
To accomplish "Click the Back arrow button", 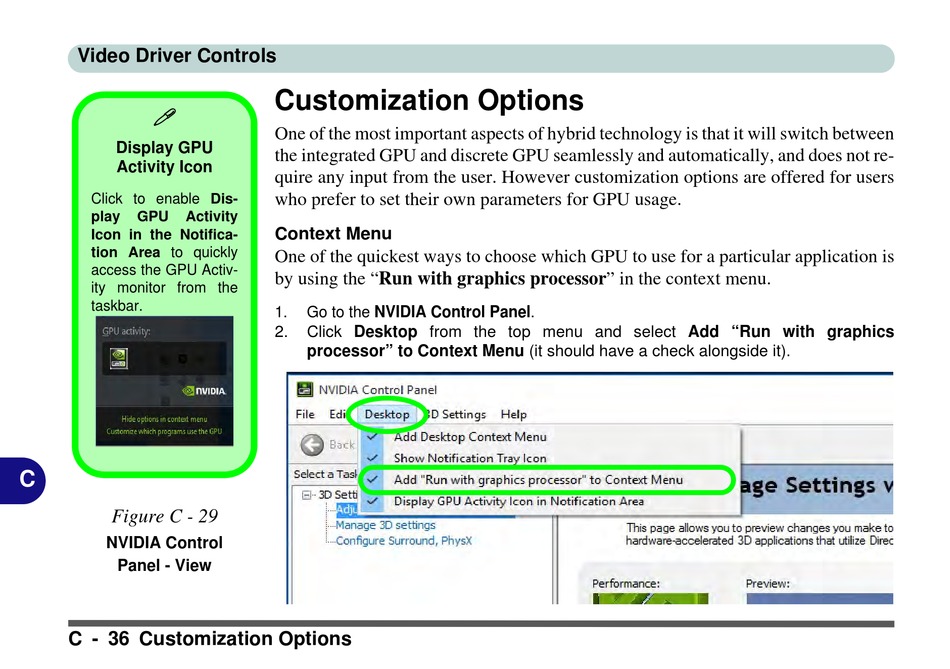I will (312, 445).
